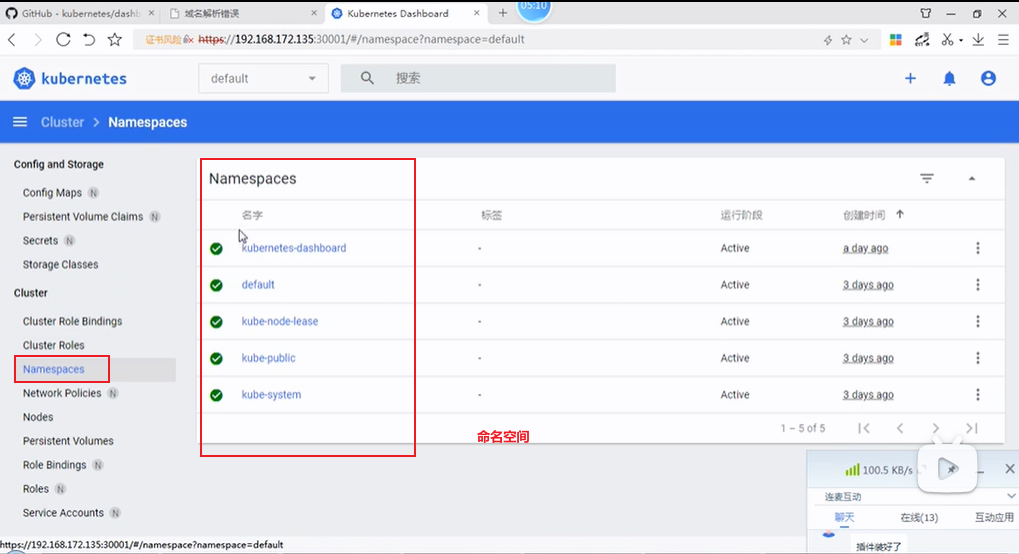Screen dimensions: 1019x554
Task: Select the Kubernetes Dashboard browser tab
Action: coord(405,13)
